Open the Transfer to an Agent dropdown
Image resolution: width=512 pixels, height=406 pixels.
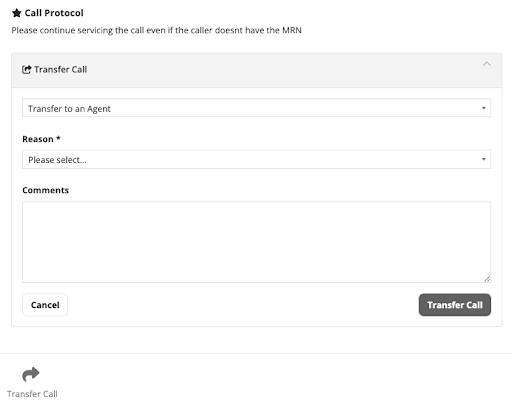(256, 108)
